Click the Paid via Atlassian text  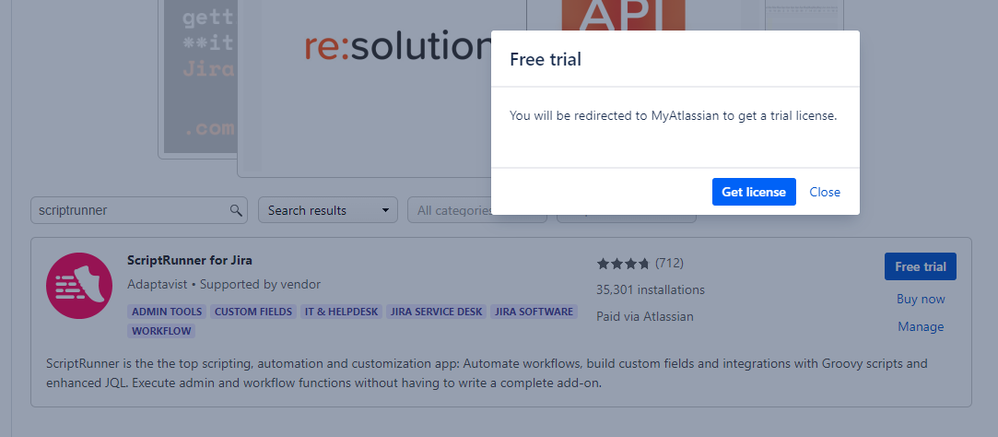coord(645,316)
